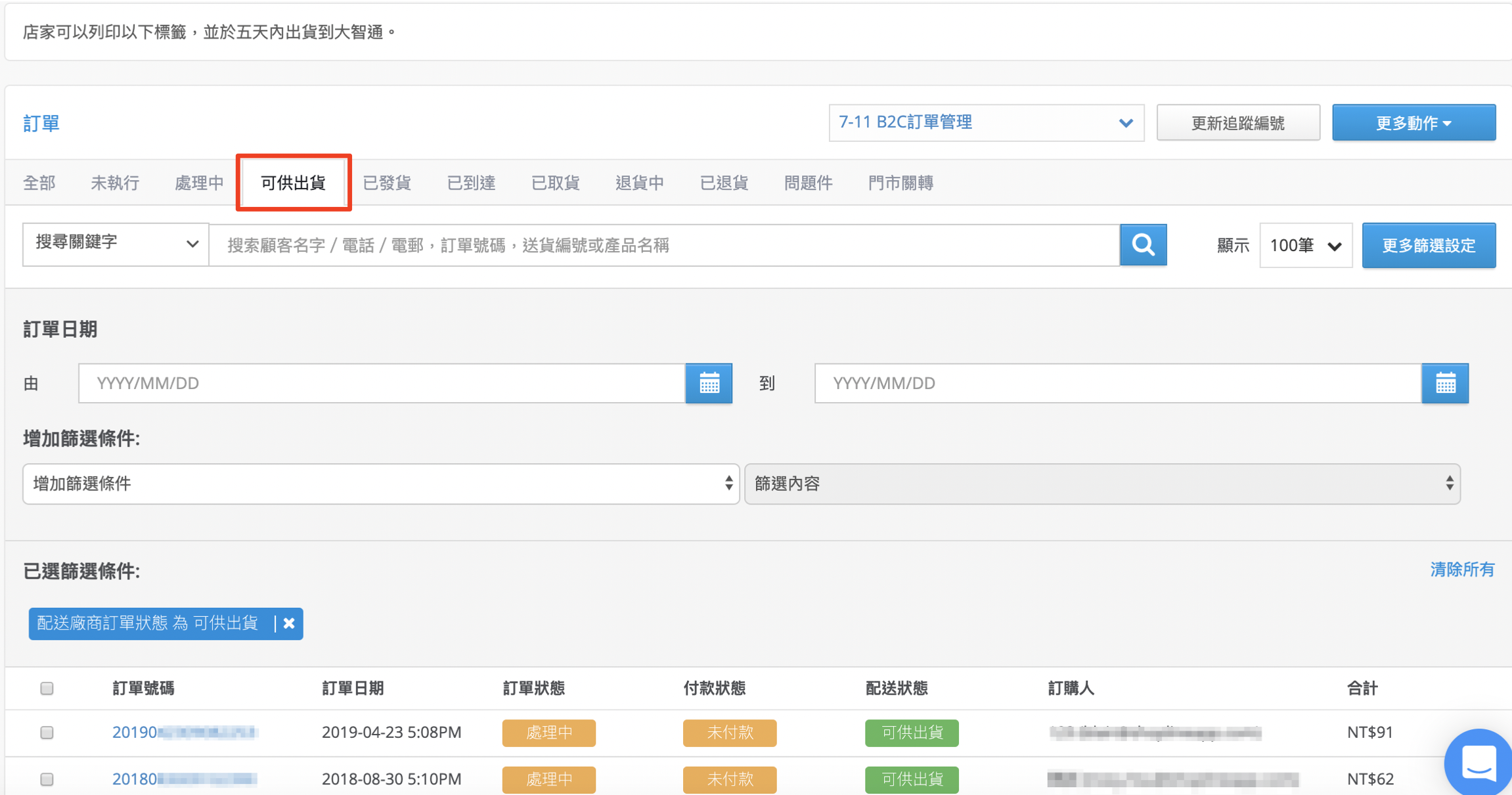Switch to the 已發貨 tab
The width and height of the screenshot is (1512, 795).
tap(387, 183)
